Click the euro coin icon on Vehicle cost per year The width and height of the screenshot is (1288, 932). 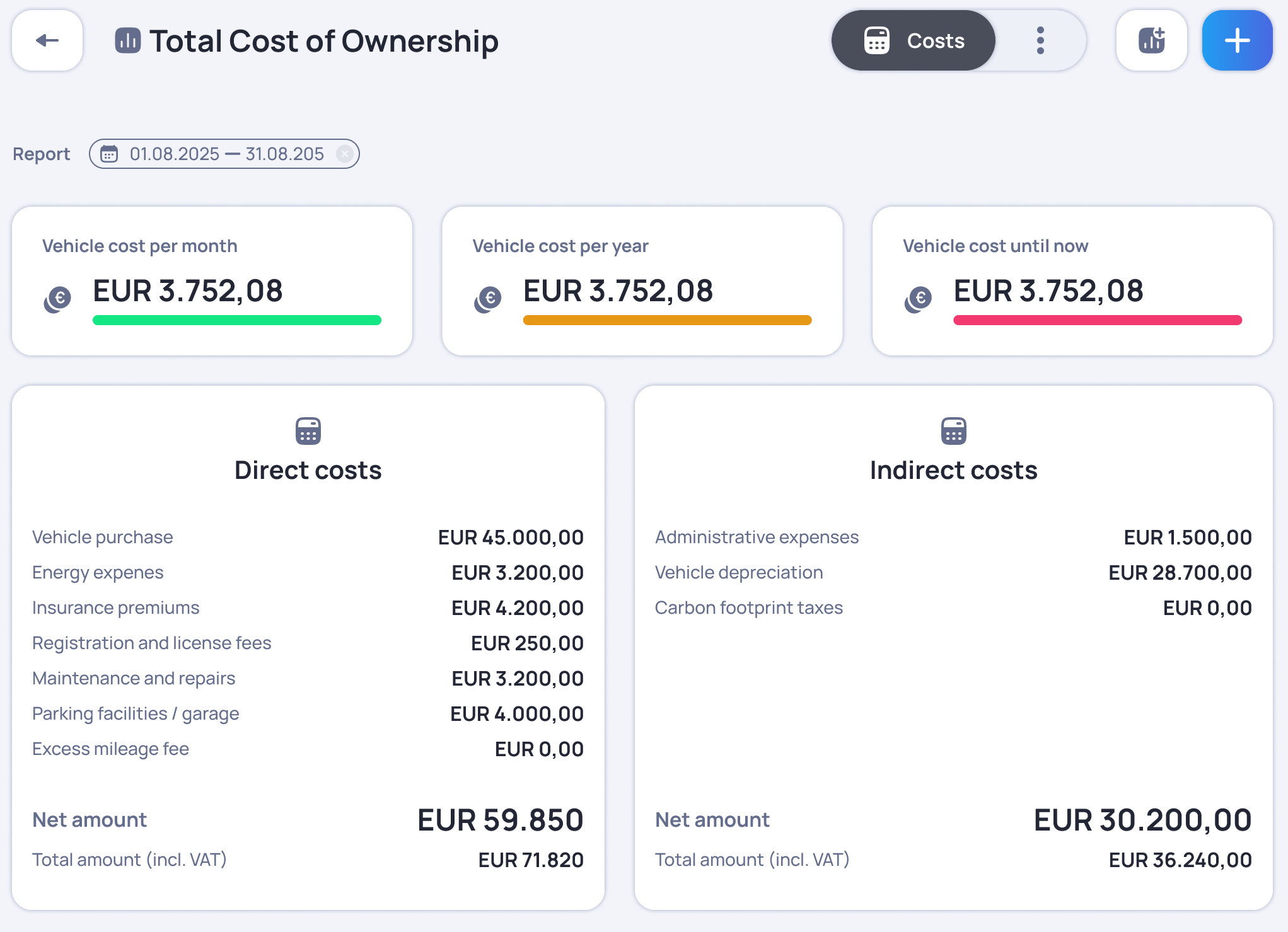click(488, 299)
